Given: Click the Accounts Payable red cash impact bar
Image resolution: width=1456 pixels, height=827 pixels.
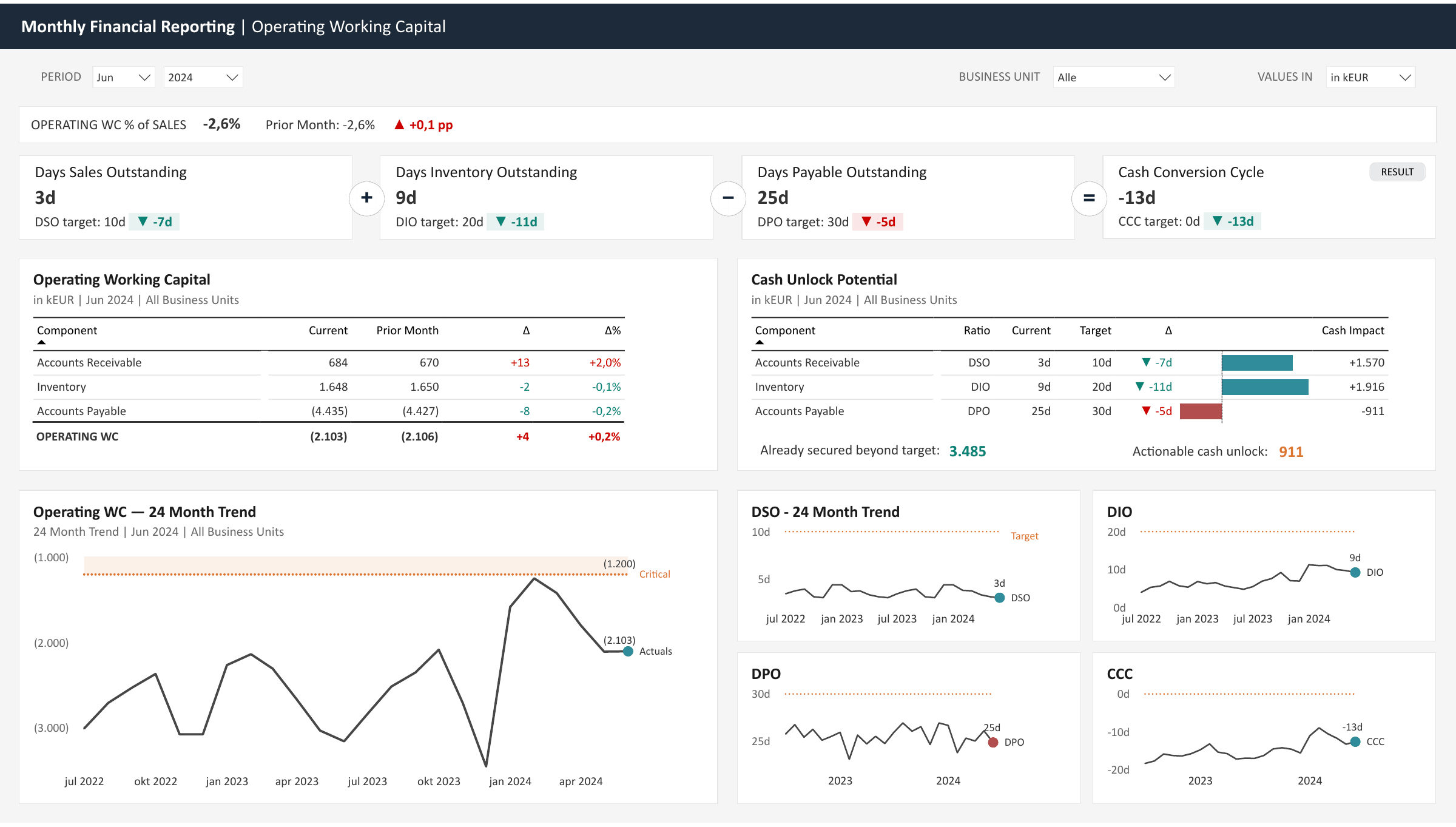Looking at the screenshot, I should pos(1201,411).
